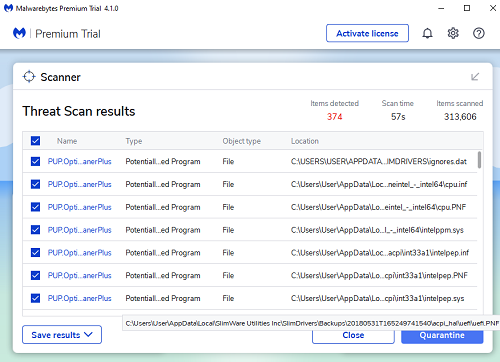Click the Scanner crosshair icon
The width and height of the screenshot is (500, 362).
29,77
